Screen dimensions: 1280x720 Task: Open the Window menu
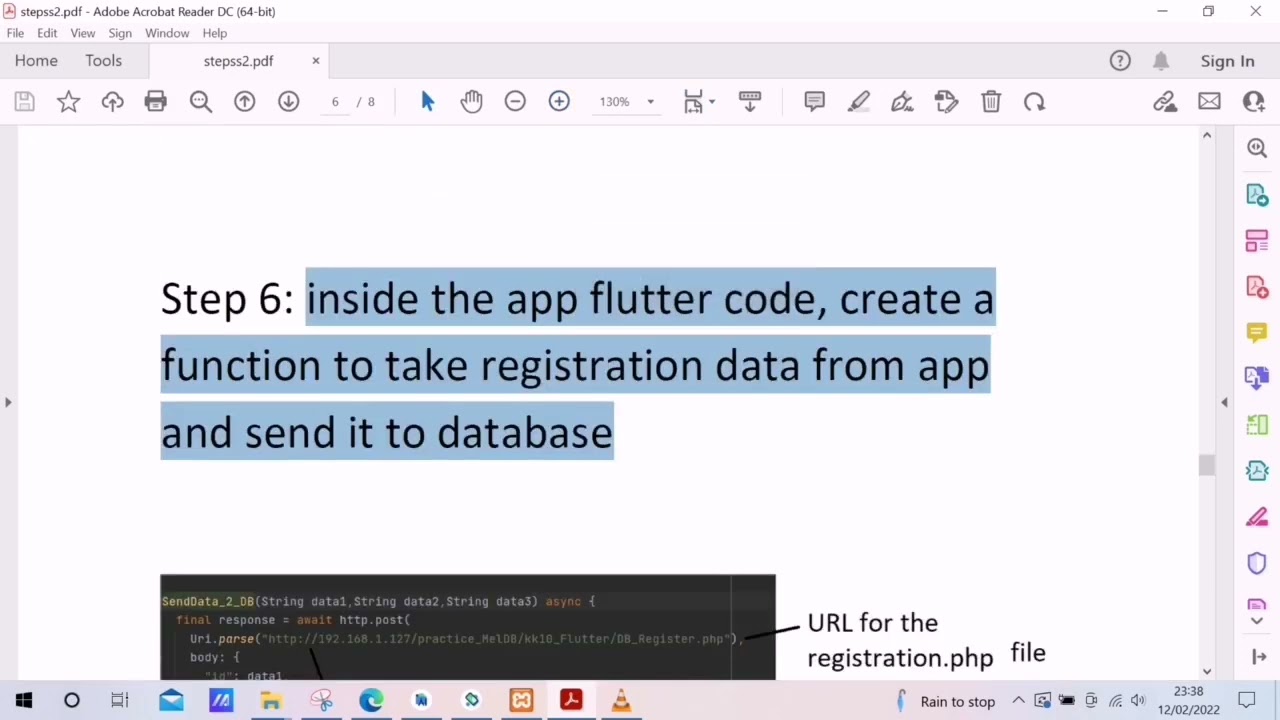167,33
